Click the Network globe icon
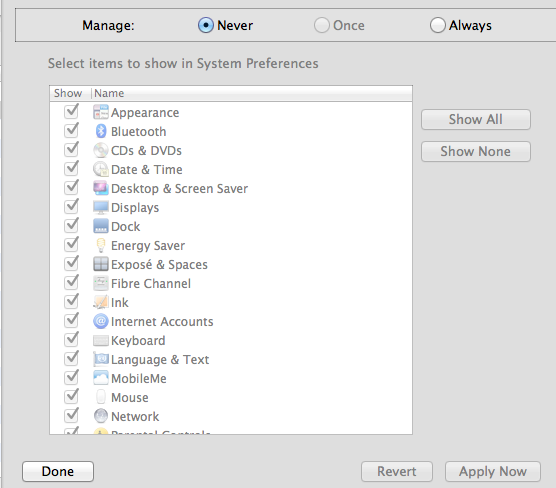The width and height of the screenshot is (556, 488). click(x=101, y=416)
